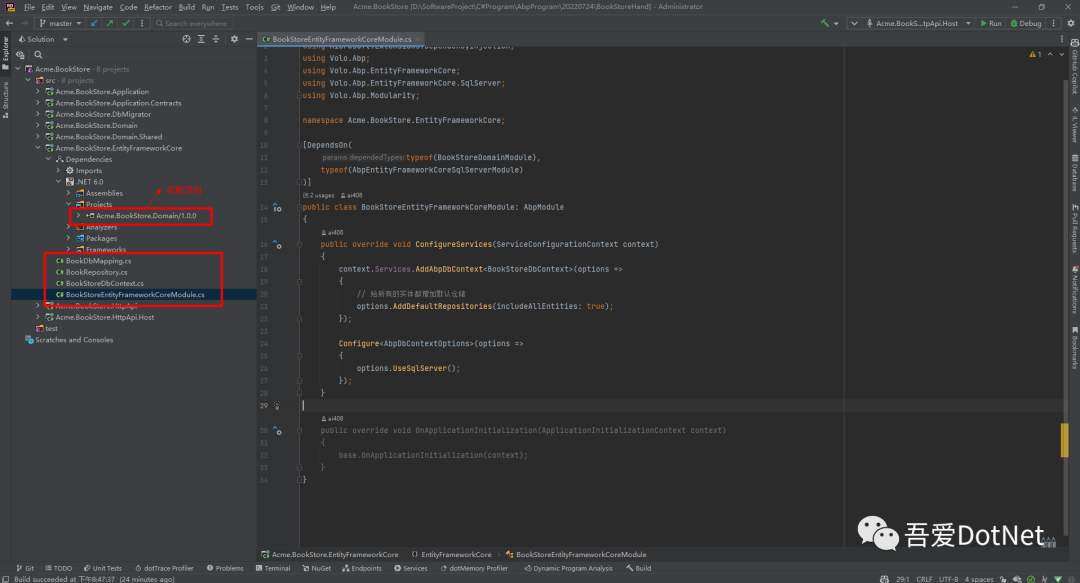Click gutter override marker next to ConfigureServices
This screenshot has width=1080, height=583.
(x=278, y=245)
